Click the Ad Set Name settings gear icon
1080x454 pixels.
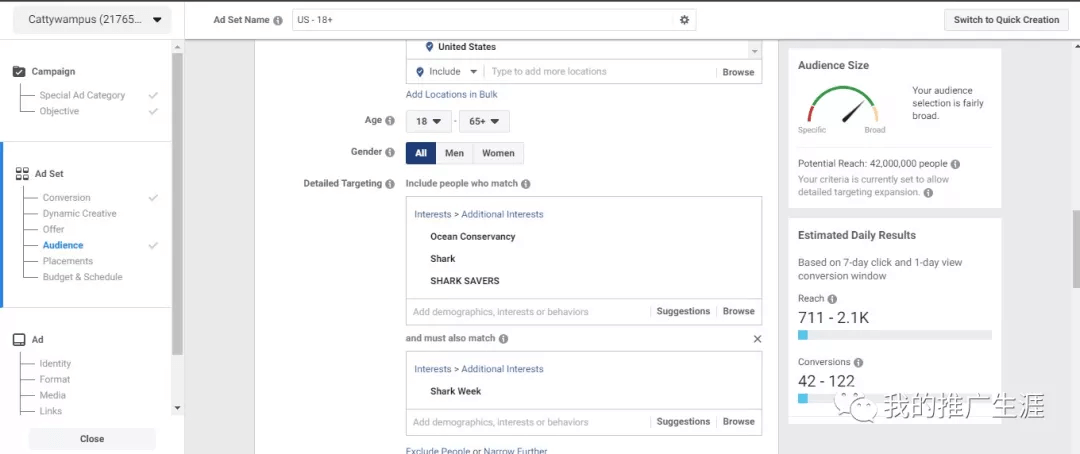(x=684, y=20)
